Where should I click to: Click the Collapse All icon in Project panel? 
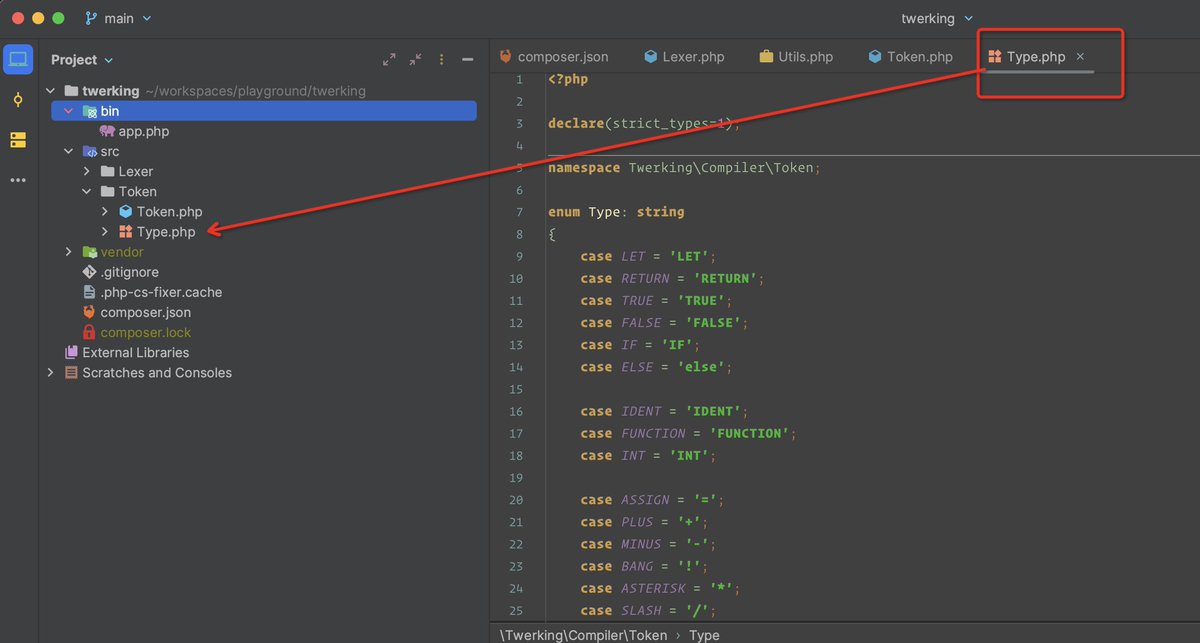tap(415, 60)
